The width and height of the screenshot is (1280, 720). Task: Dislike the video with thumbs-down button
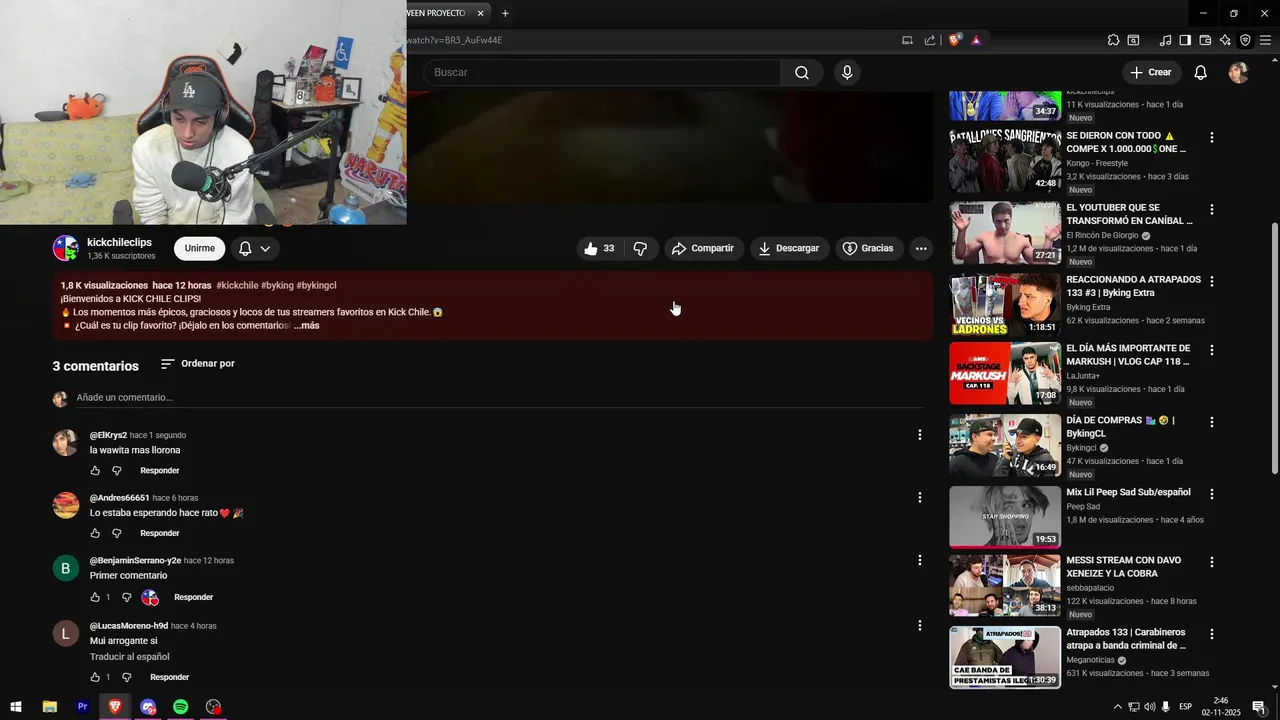click(641, 248)
